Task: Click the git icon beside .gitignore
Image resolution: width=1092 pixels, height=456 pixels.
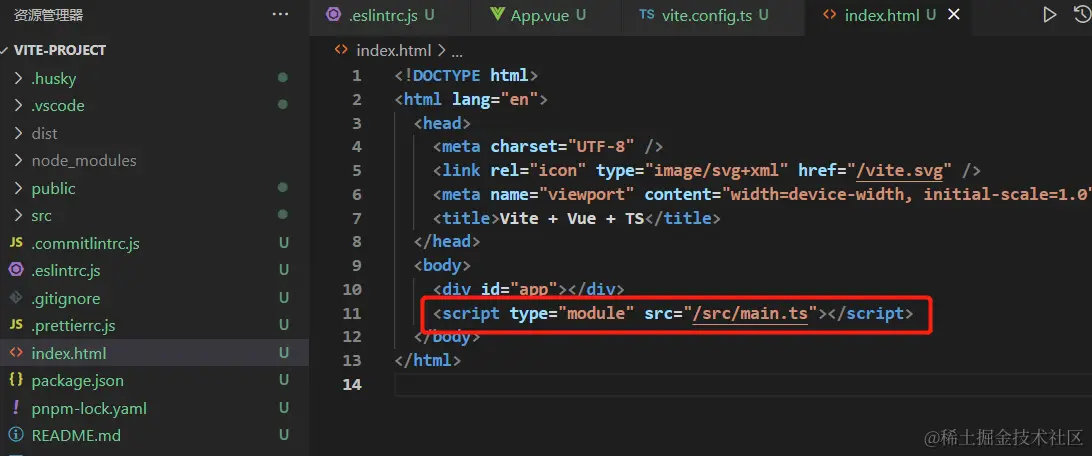Action: point(15,299)
